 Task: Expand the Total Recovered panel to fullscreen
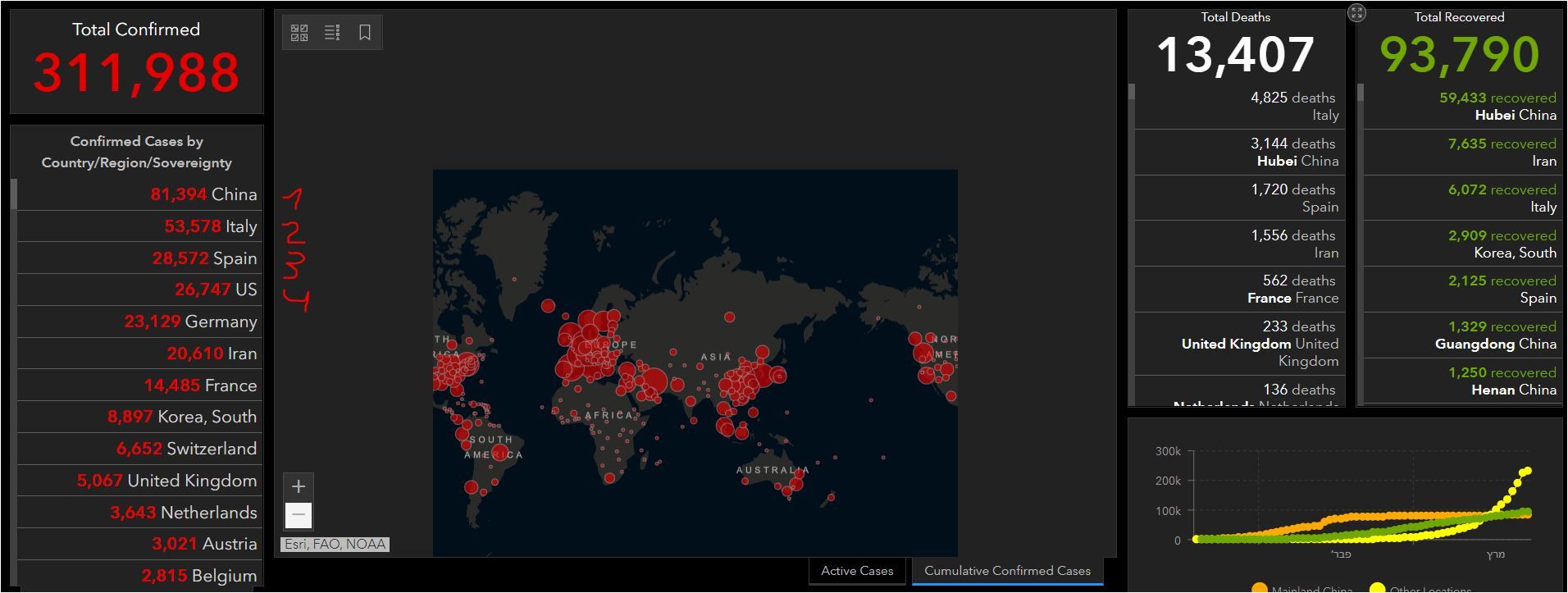[1357, 12]
